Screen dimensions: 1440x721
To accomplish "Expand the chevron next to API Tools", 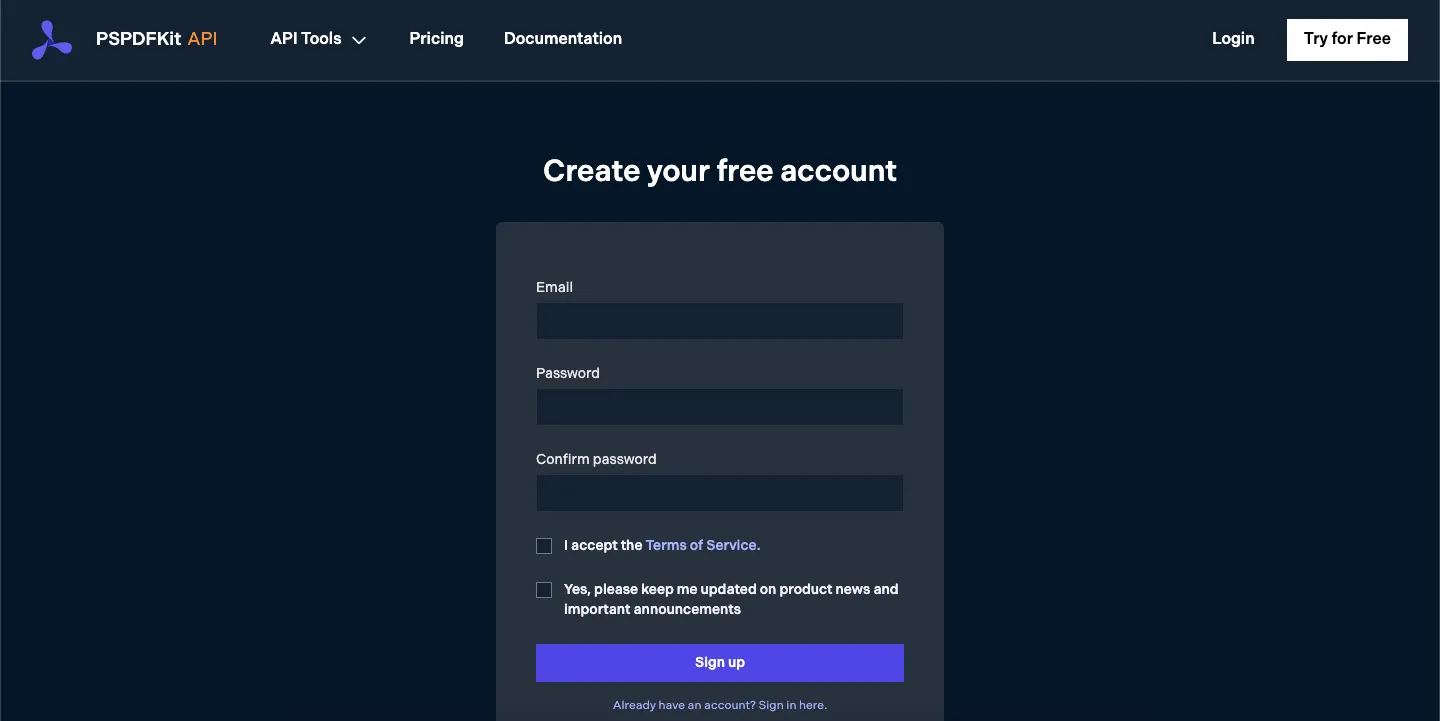I will click(359, 40).
